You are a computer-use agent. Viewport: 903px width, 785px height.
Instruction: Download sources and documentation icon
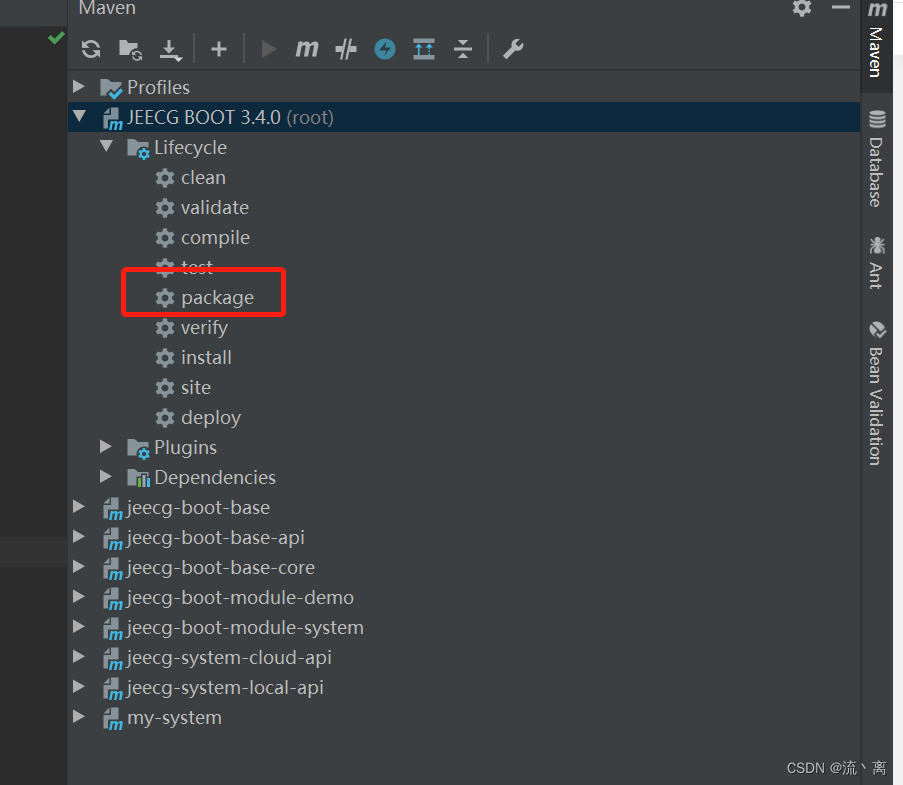(x=170, y=50)
